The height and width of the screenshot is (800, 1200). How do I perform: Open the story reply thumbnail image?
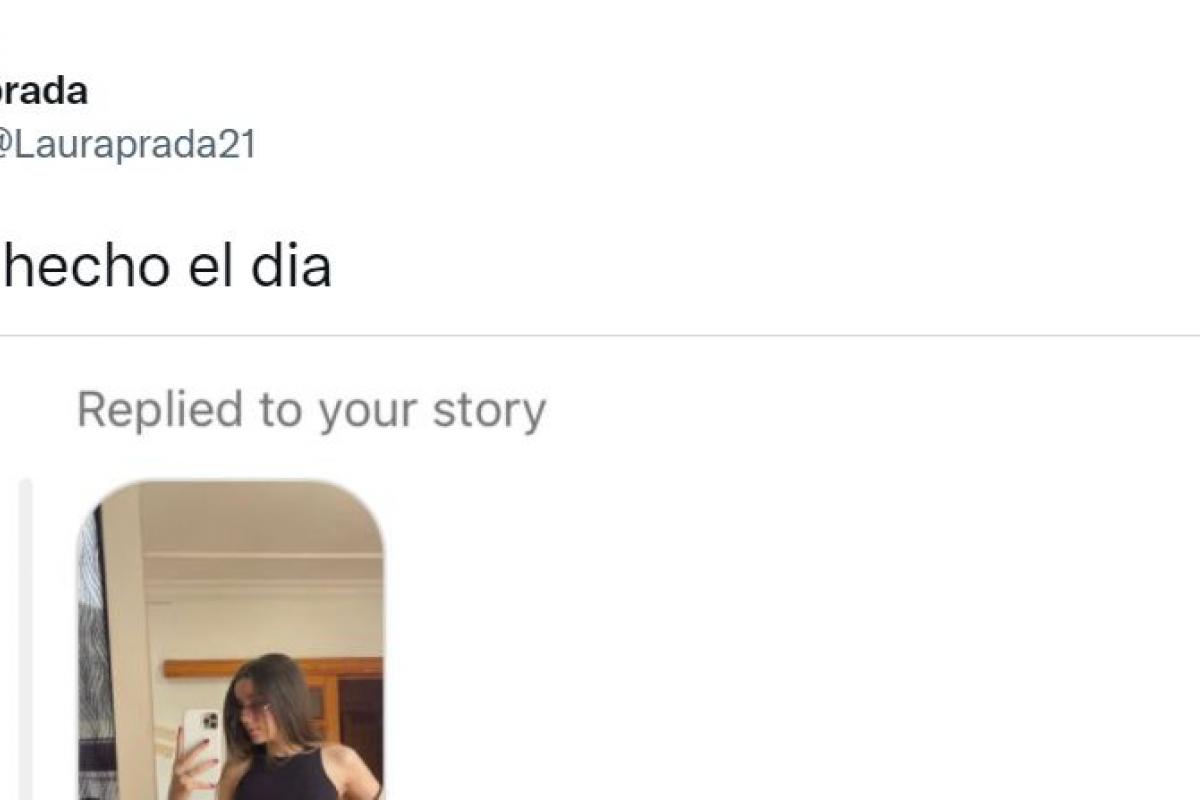tap(231, 640)
